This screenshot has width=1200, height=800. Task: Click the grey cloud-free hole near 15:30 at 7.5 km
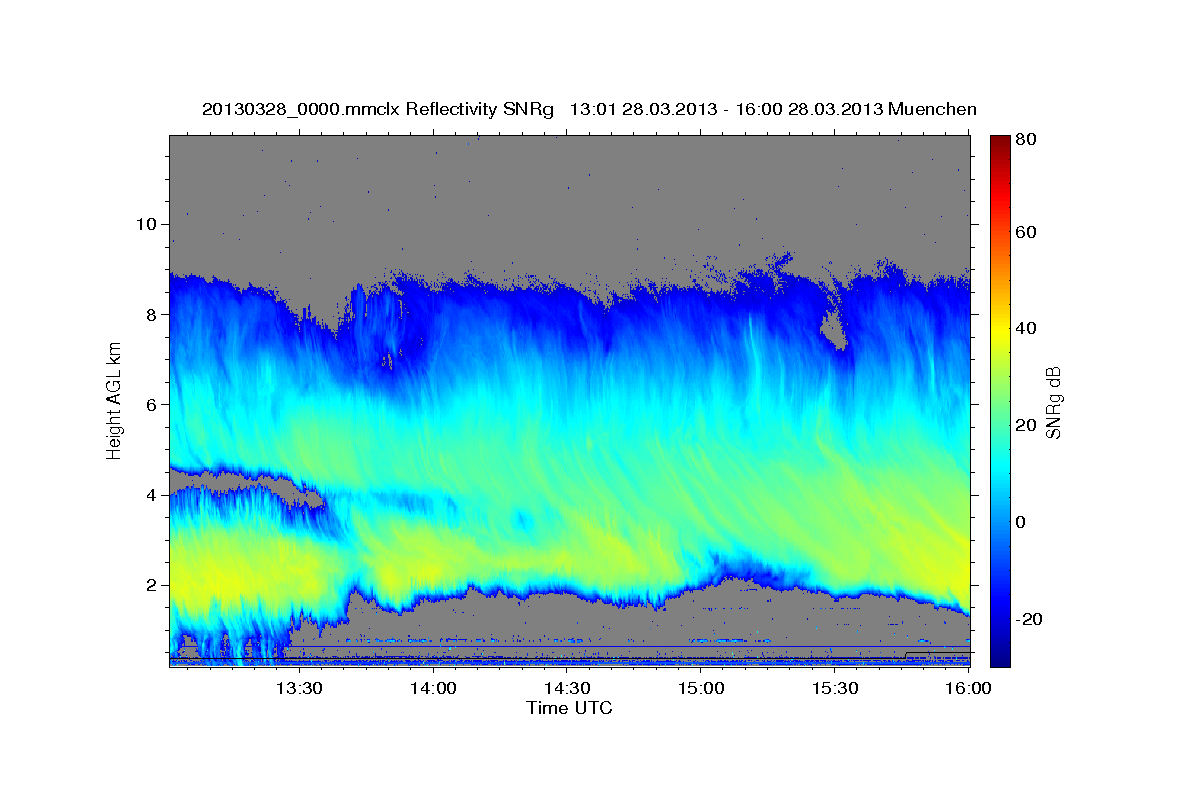(x=833, y=330)
